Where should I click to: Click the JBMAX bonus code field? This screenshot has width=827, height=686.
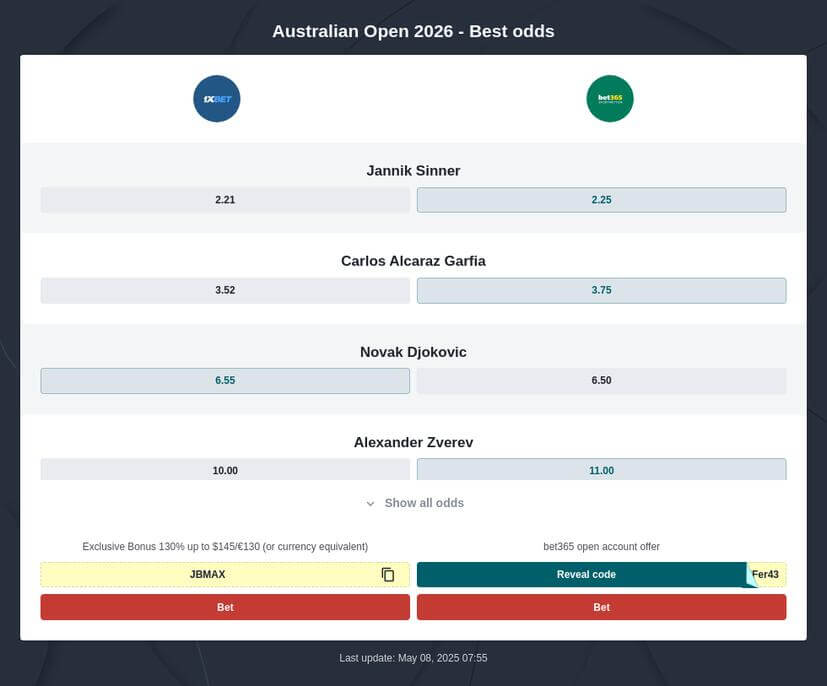click(x=207, y=574)
